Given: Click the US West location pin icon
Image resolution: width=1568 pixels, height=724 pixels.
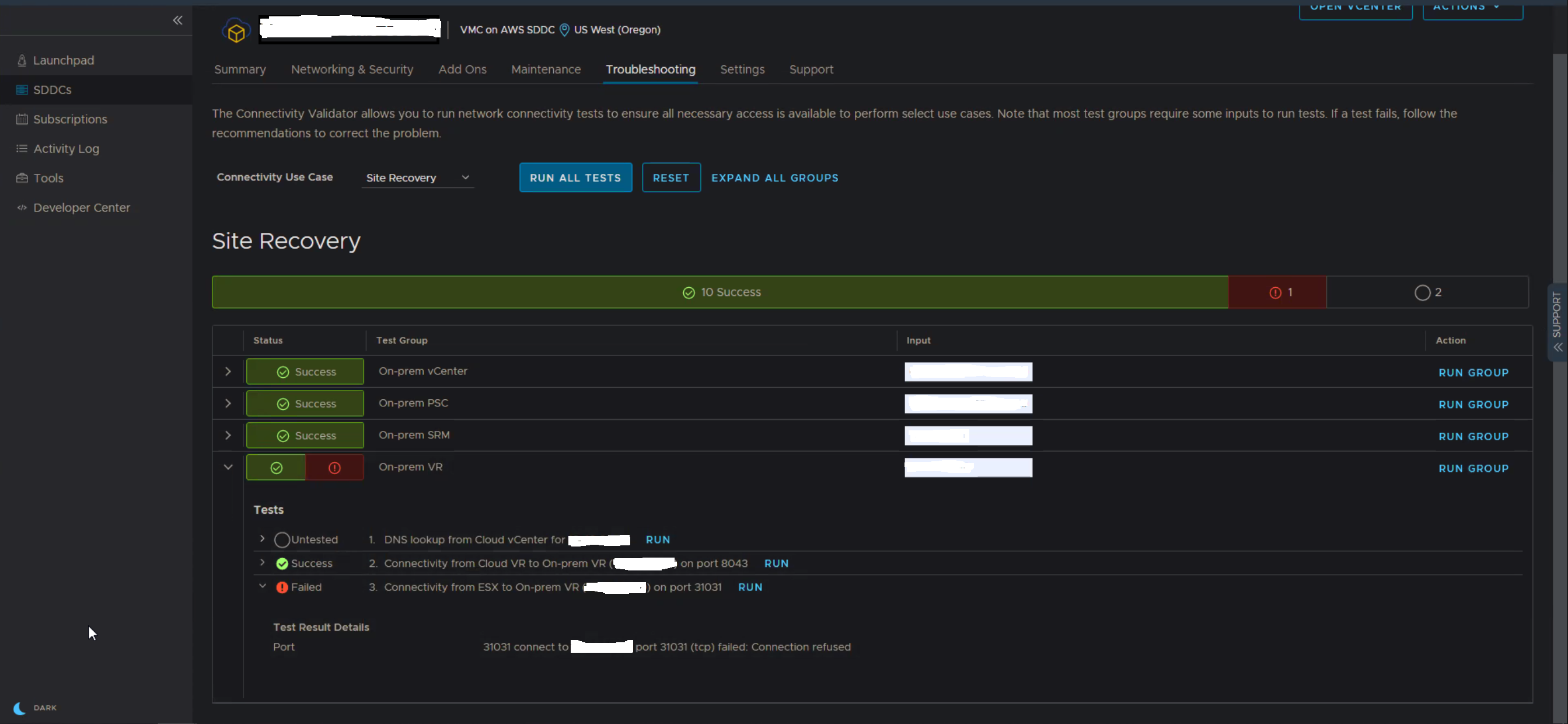Looking at the screenshot, I should pyautogui.click(x=564, y=30).
